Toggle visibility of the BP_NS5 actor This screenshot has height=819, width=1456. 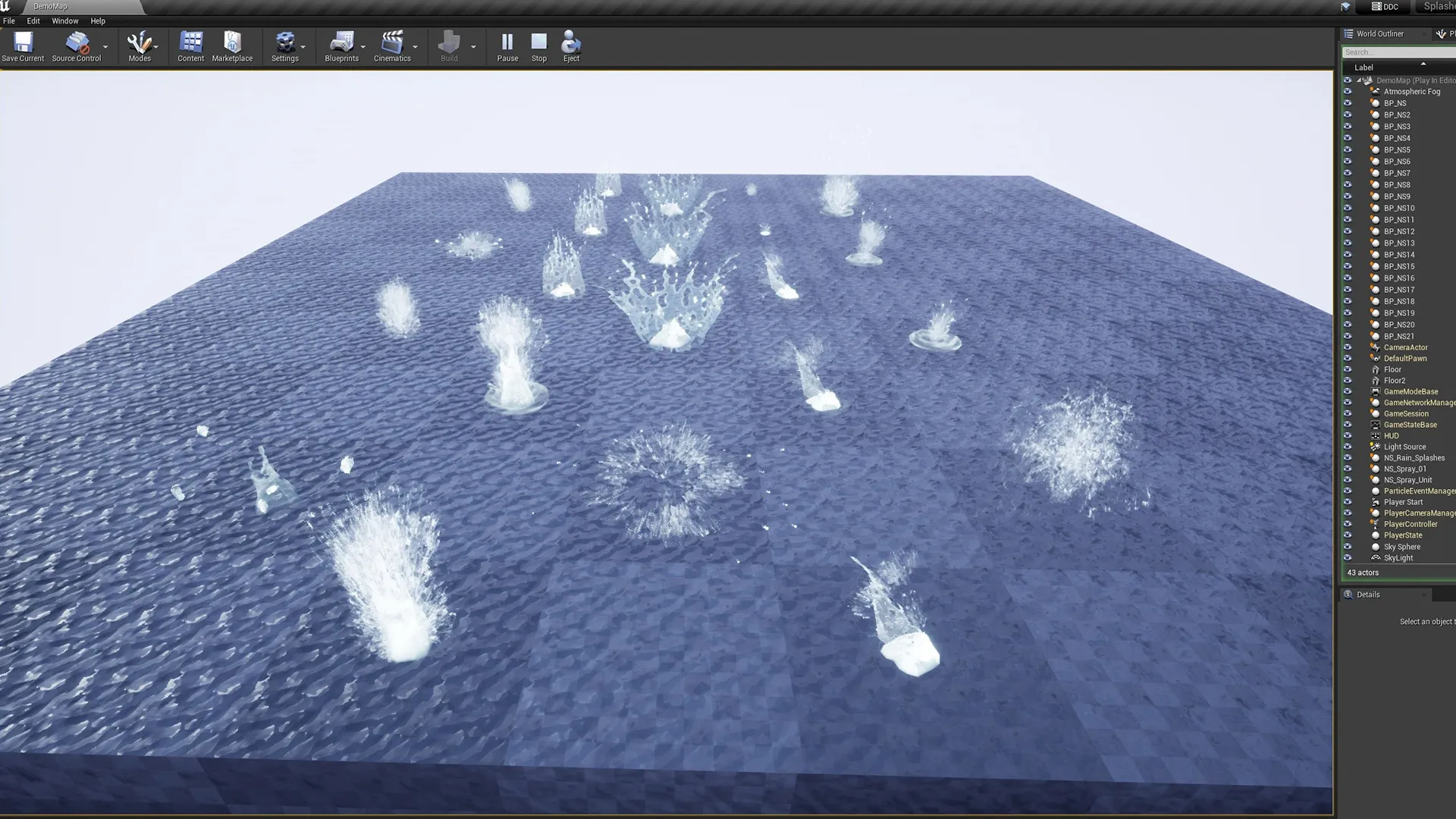[x=1348, y=150]
